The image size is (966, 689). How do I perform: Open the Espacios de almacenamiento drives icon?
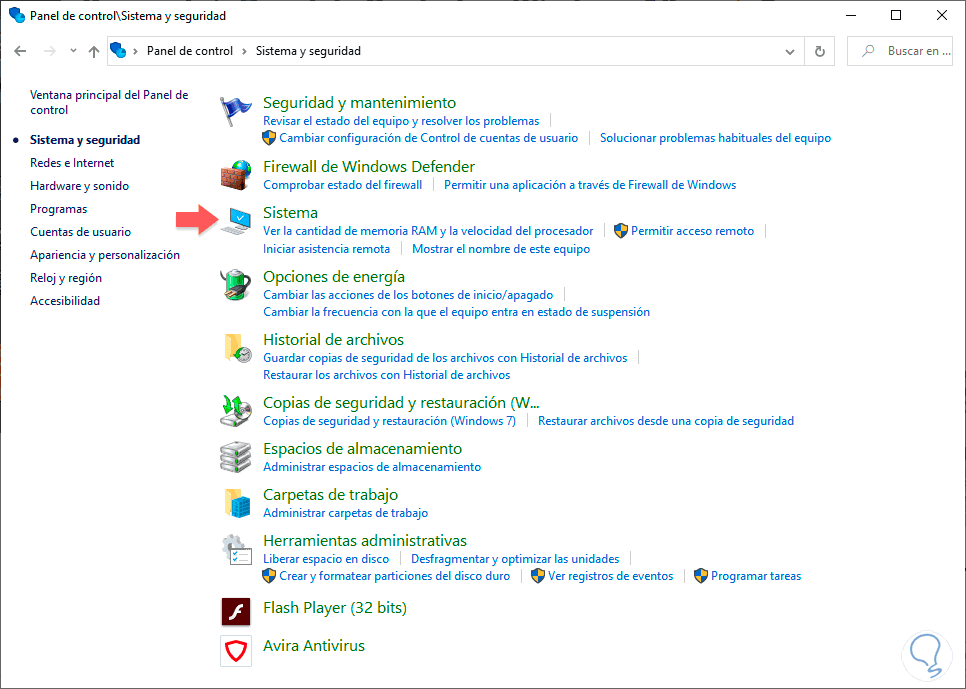[x=236, y=457]
